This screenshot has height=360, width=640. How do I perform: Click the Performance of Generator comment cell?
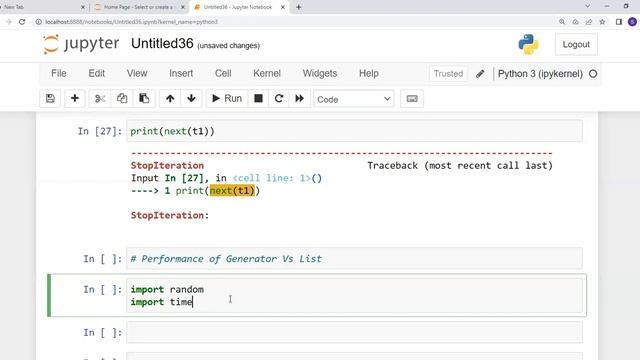point(354,259)
